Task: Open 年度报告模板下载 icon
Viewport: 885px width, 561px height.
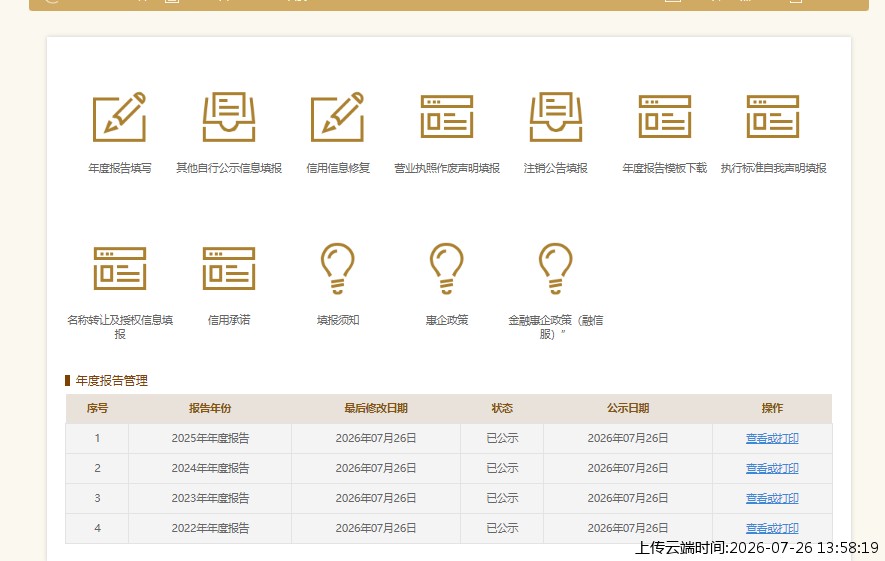Action: click(x=664, y=117)
